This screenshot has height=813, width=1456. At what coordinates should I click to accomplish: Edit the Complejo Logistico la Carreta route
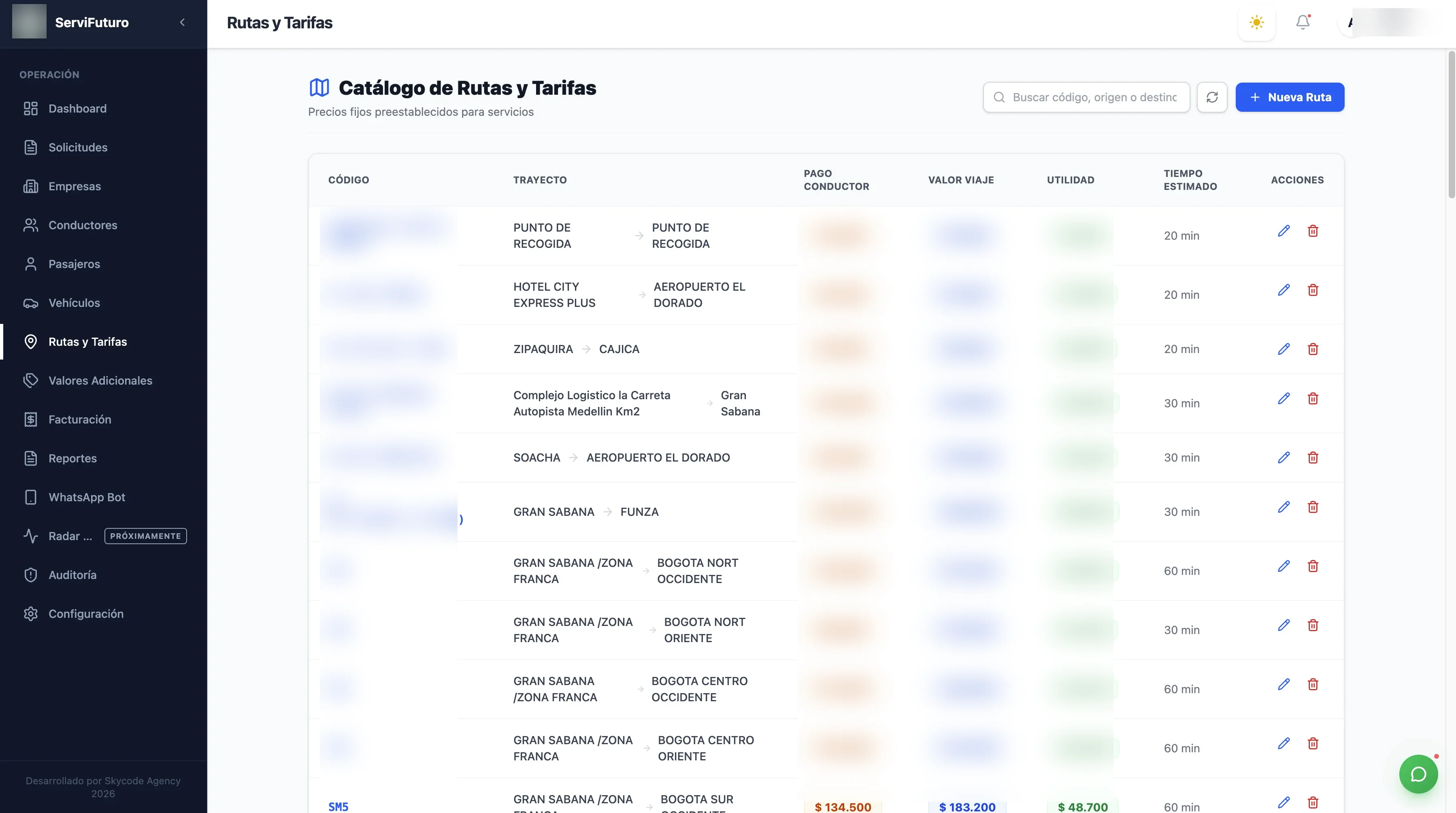click(1284, 398)
